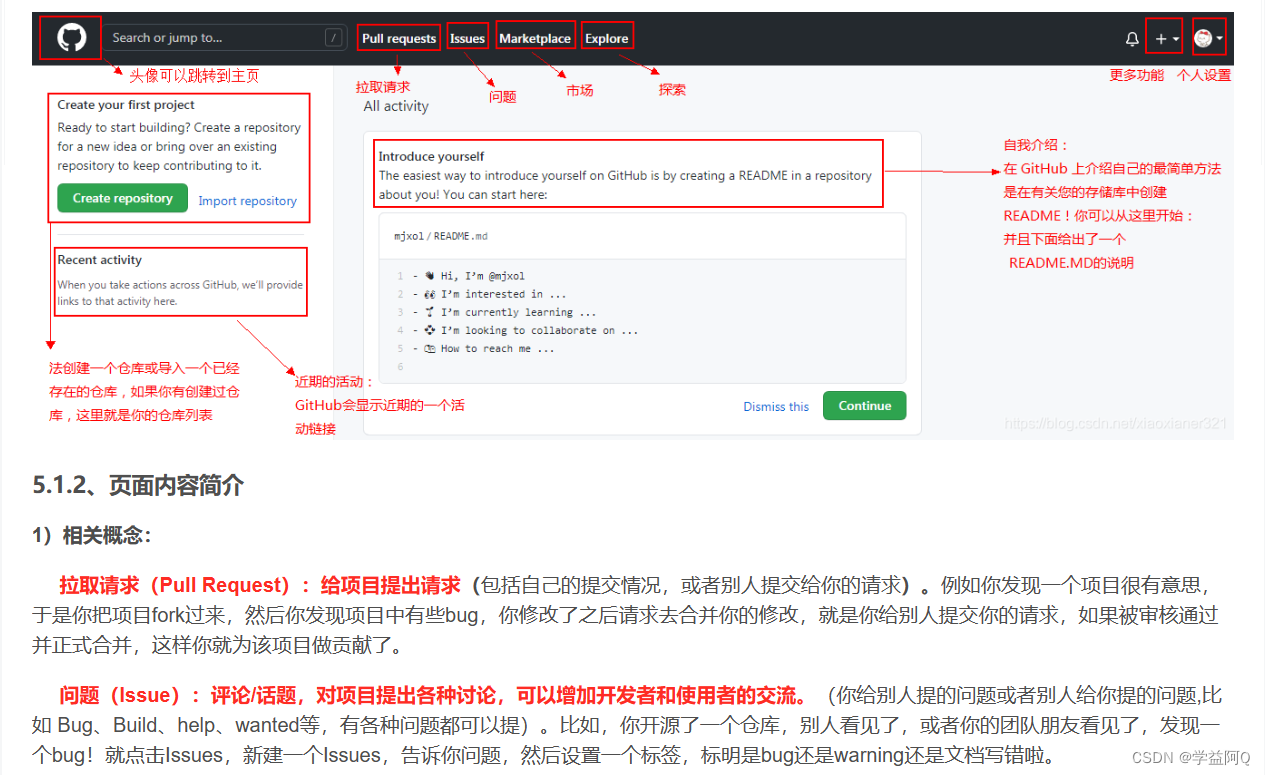Follow the Import repository link

click(x=247, y=200)
